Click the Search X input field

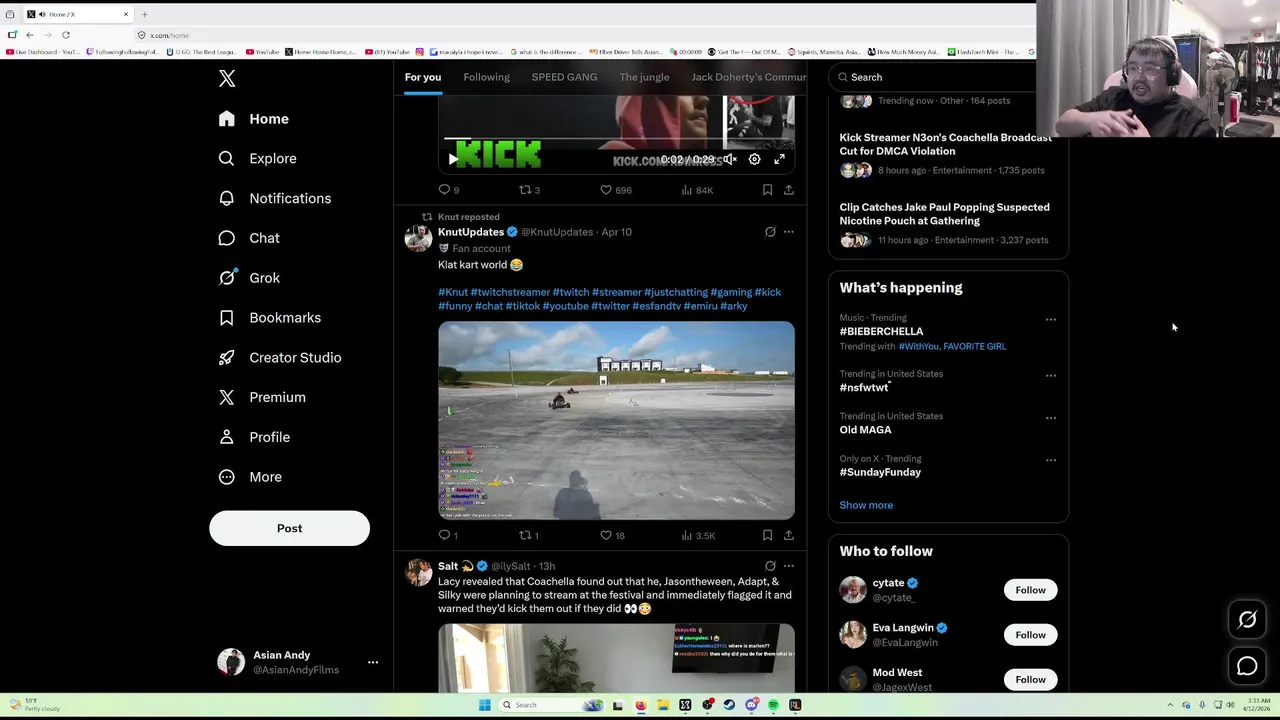tap(935, 77)
